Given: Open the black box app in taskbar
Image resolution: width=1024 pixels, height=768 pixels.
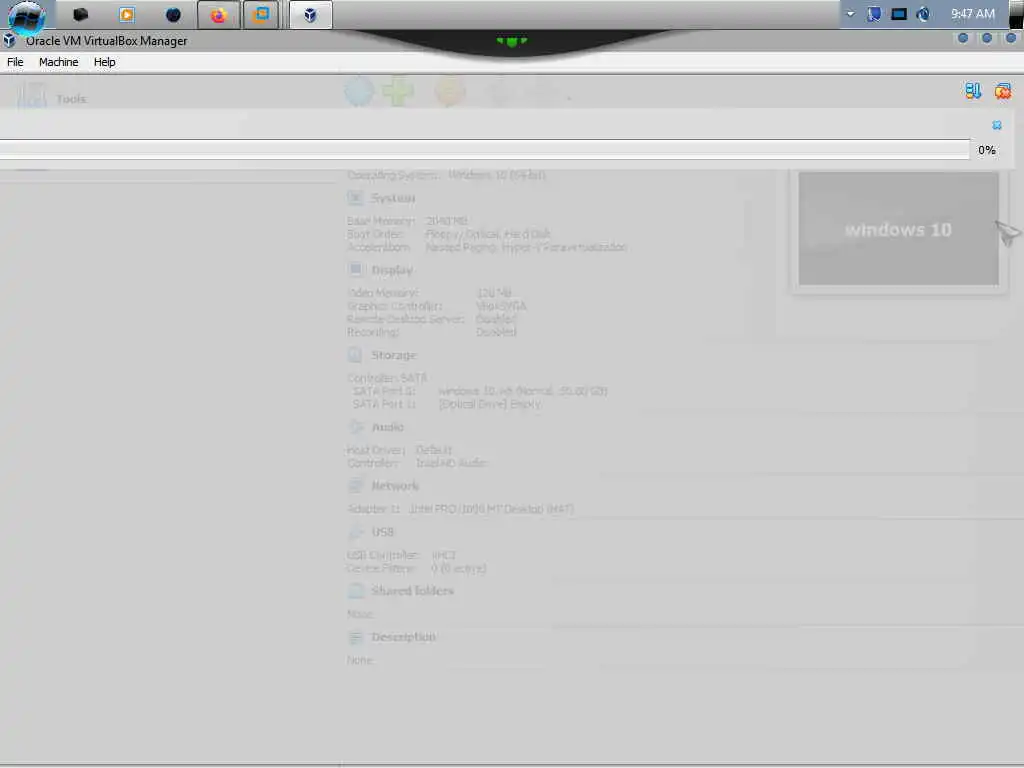Looking at the screenshot, I should click(80, 14).
